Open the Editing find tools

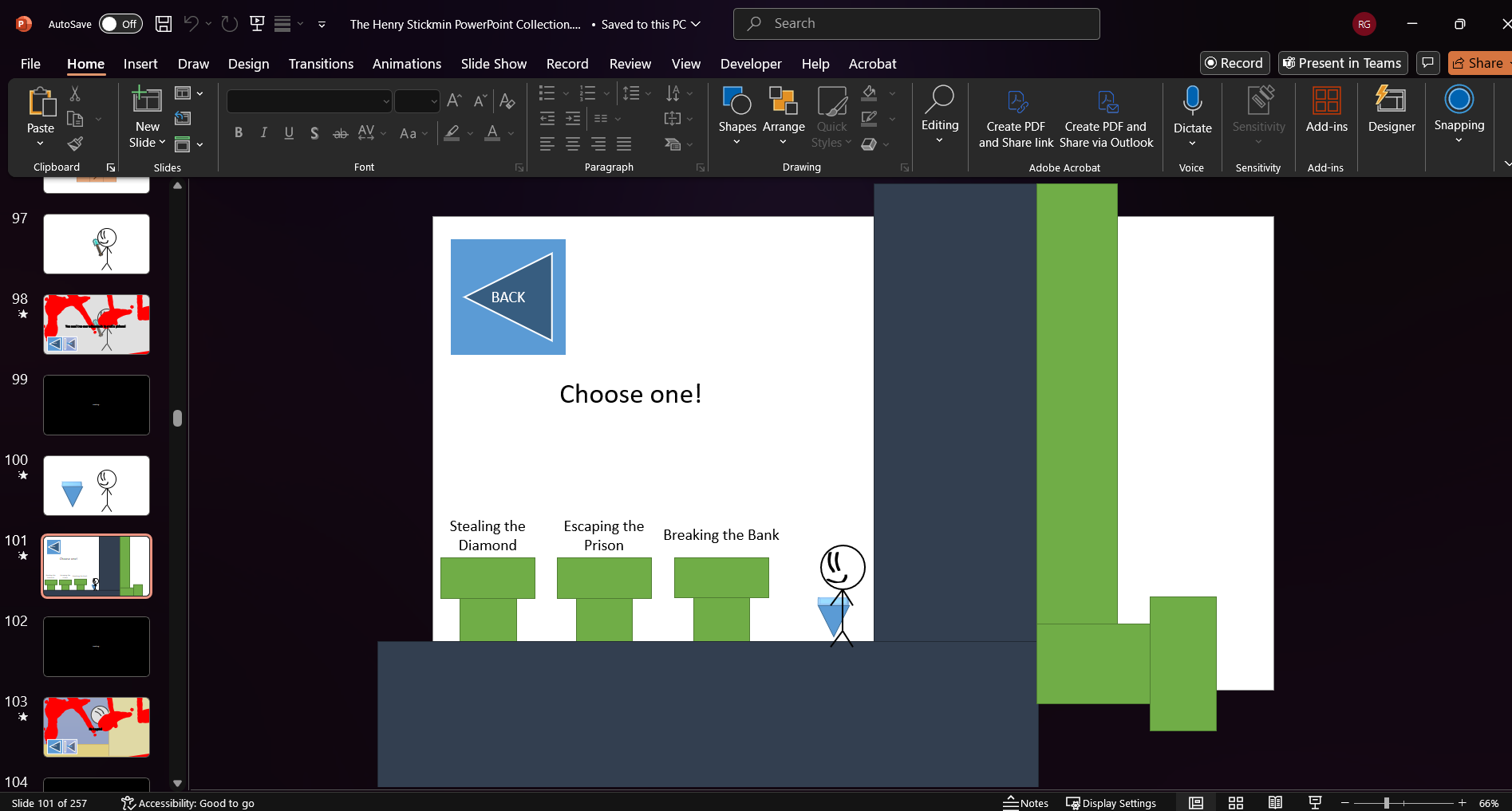(940, 116)
